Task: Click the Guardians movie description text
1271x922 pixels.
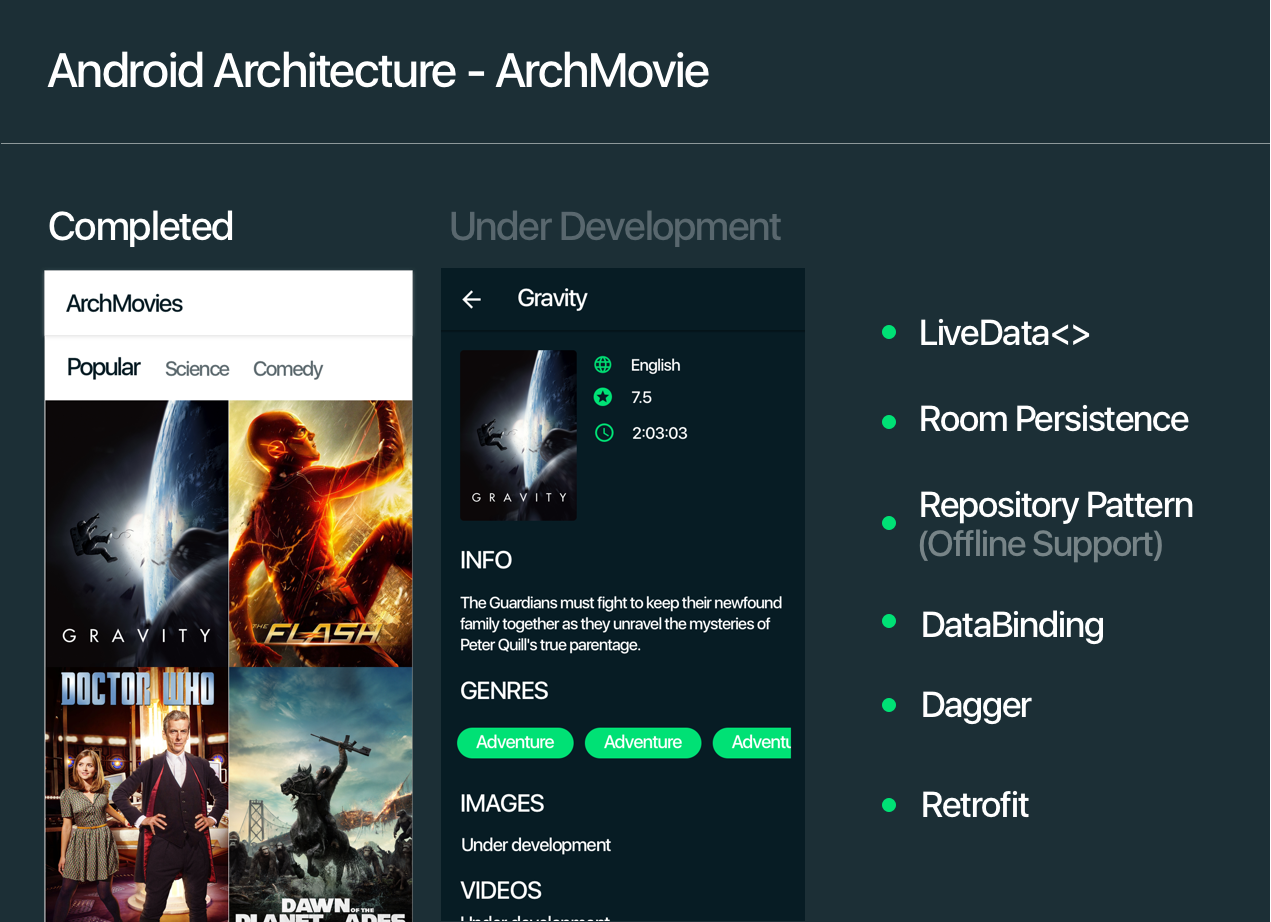Action: click(x=621, y=624)
